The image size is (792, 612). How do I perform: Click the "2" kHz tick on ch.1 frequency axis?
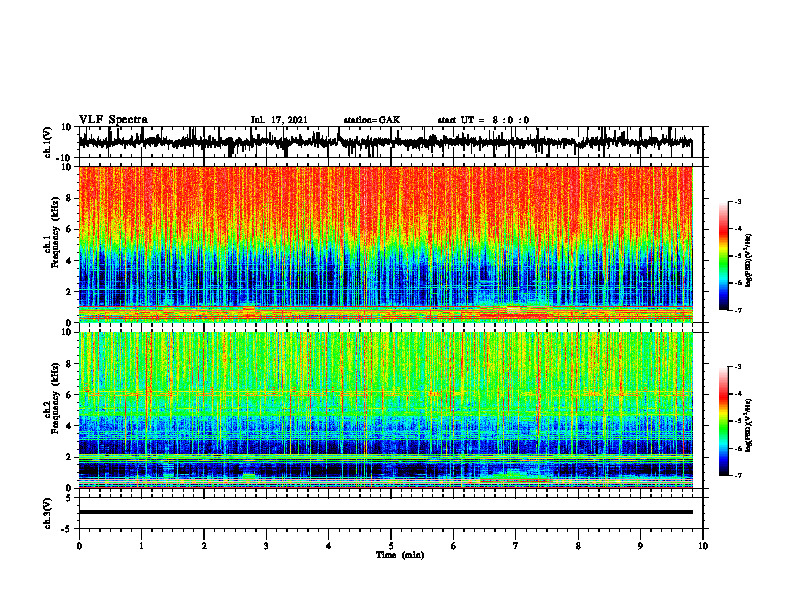point(69,292)
